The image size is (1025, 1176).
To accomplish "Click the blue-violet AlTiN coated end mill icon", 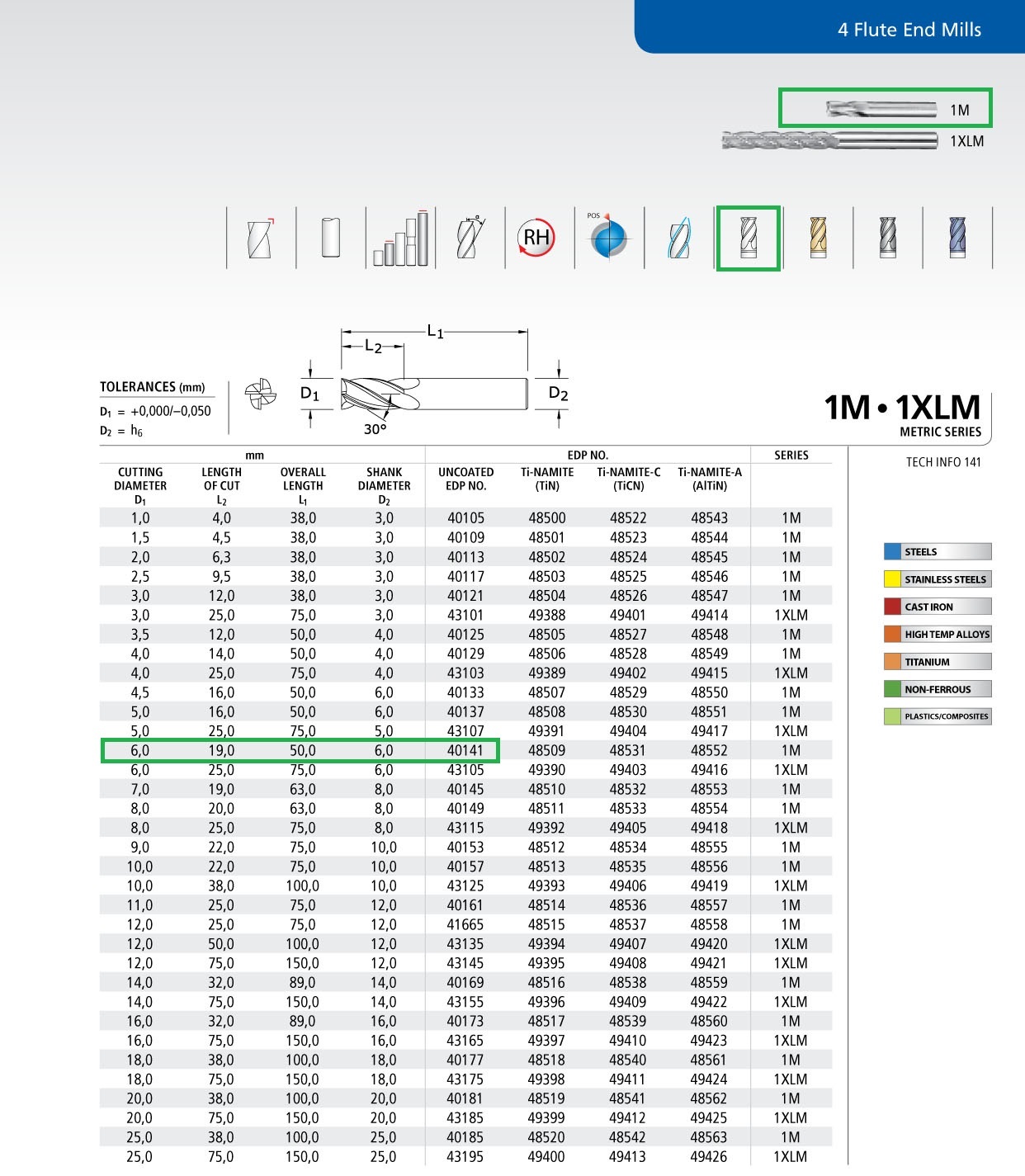I will pos(957,238).
